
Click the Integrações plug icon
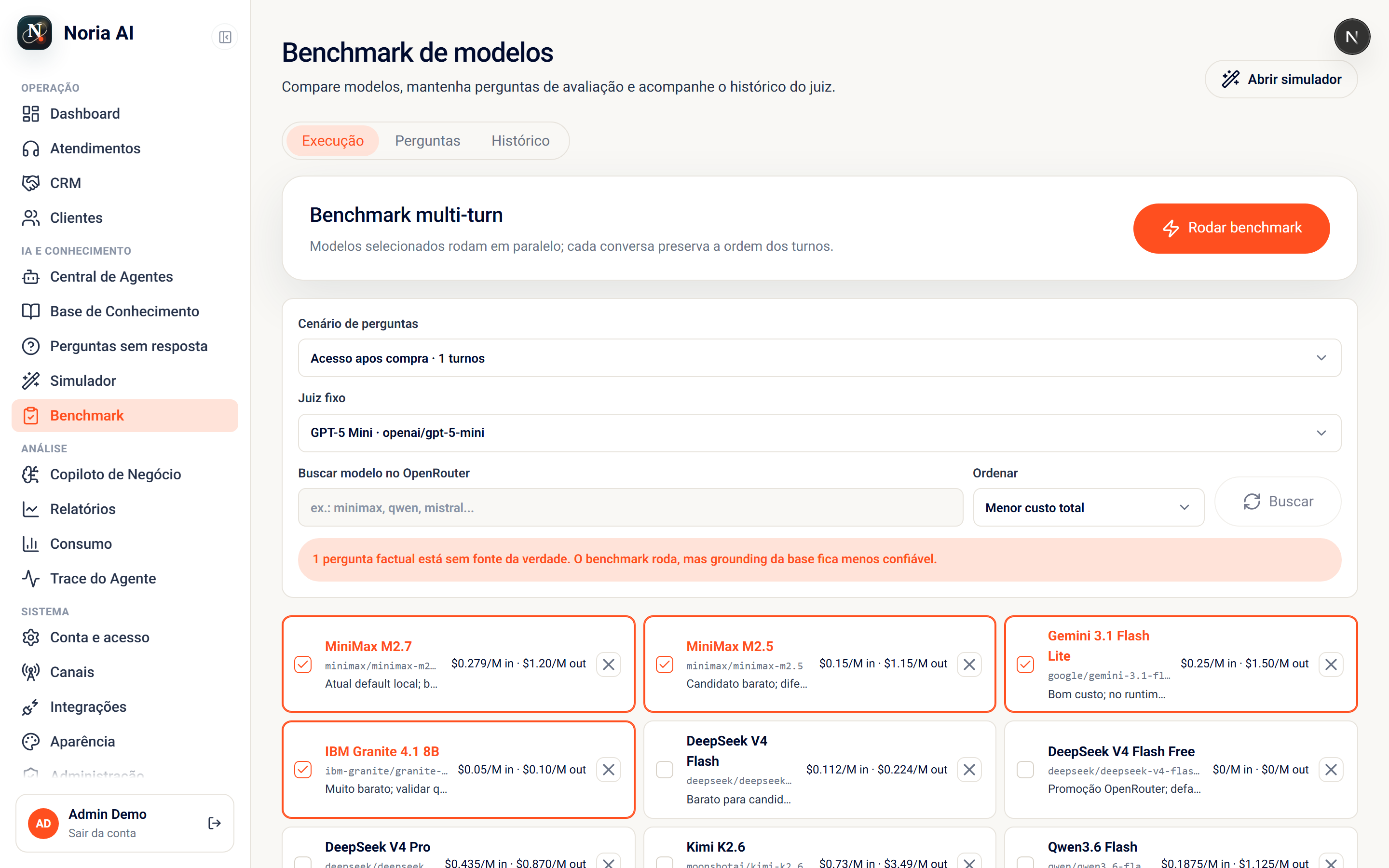(x=30, y=706)
